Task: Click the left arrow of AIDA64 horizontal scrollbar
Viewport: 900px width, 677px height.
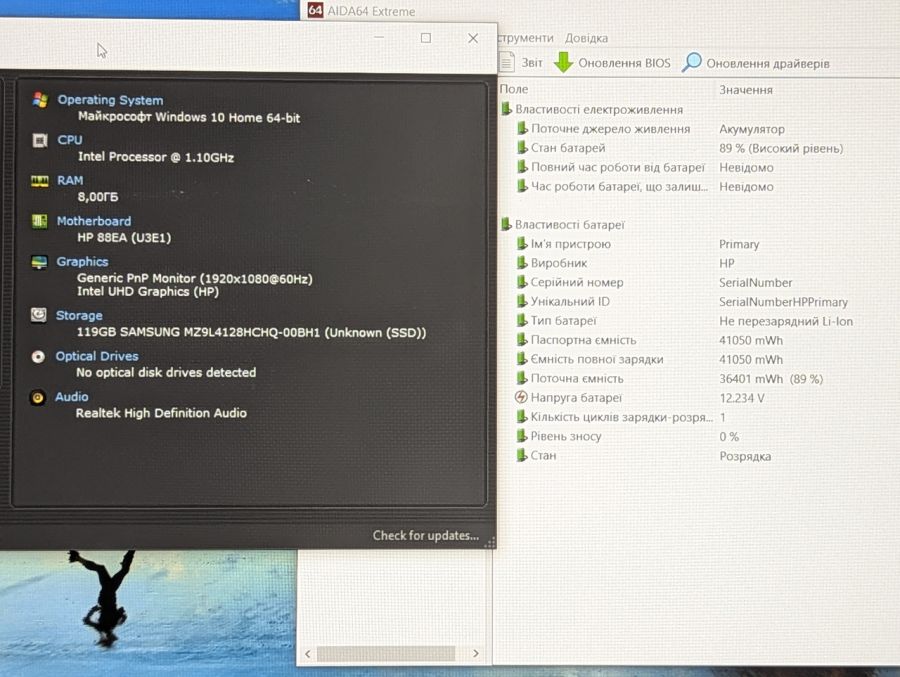Action: click(x=308, y=653)
